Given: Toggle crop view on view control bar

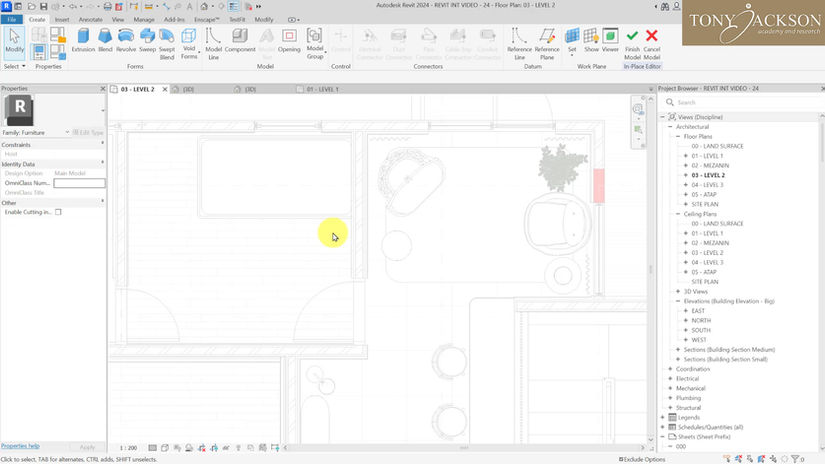Looking at the screenshot, I should pyautogui.click(x=202, y=448).
